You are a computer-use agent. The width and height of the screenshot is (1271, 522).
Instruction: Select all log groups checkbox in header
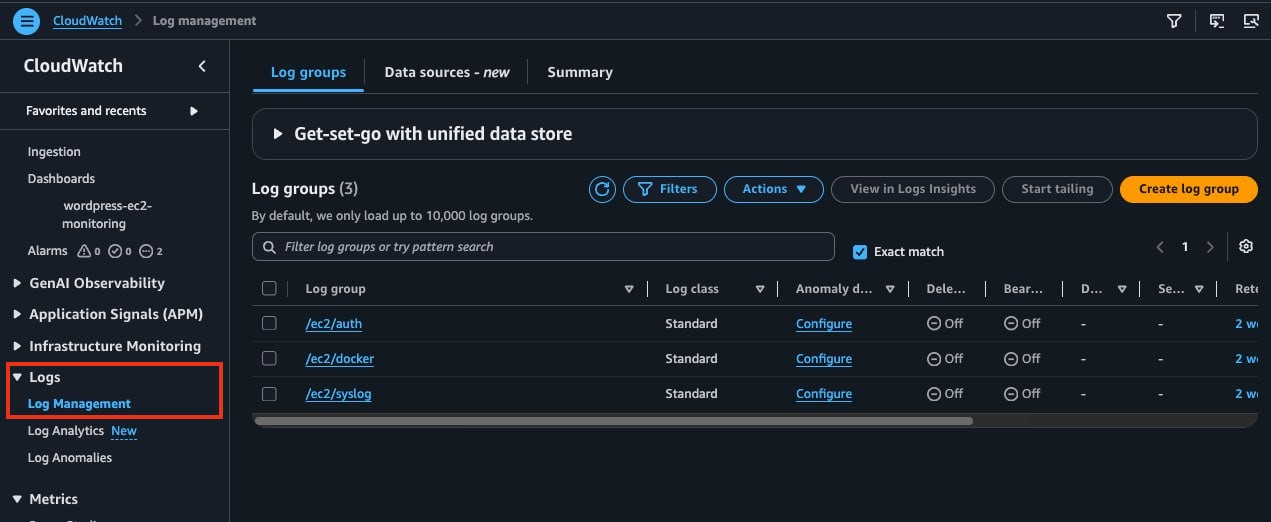click(x=269, y=289)
